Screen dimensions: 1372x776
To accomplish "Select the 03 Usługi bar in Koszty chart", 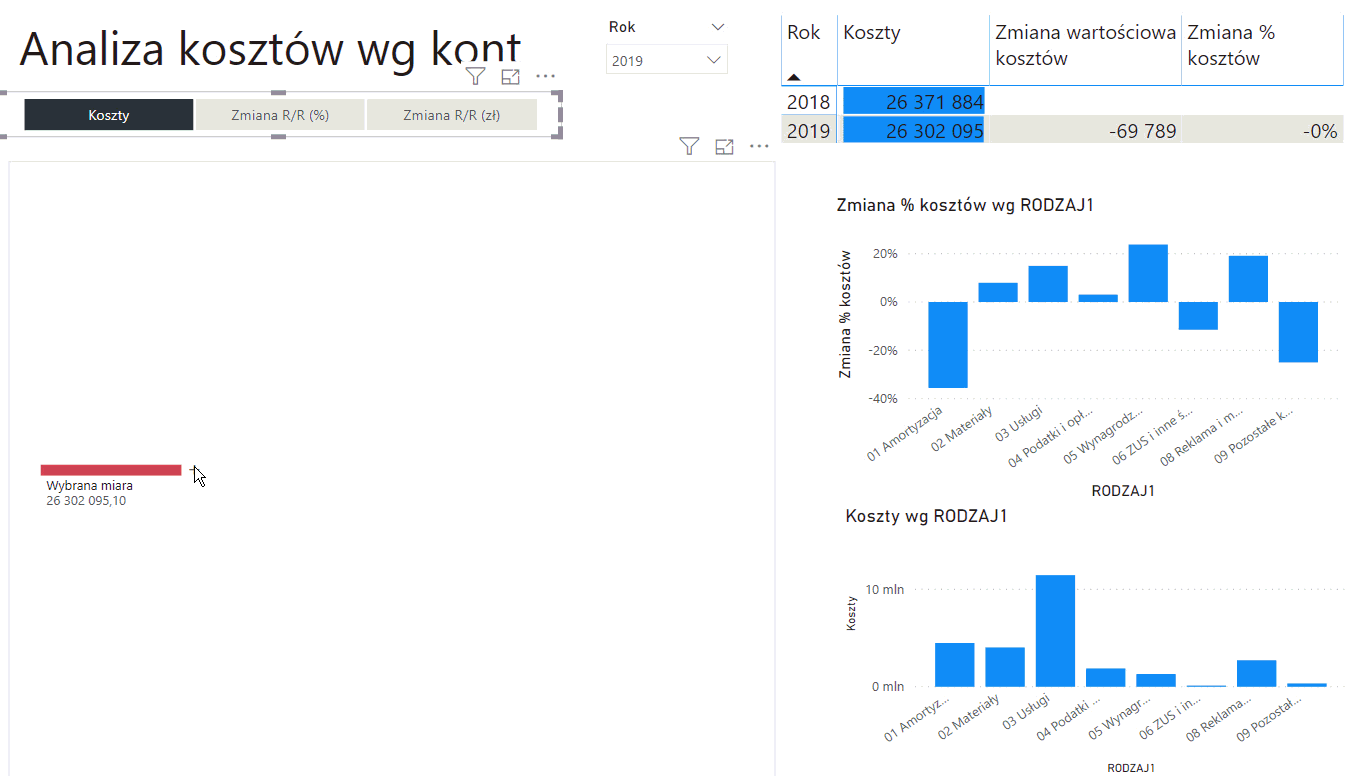I will 1055,630.
